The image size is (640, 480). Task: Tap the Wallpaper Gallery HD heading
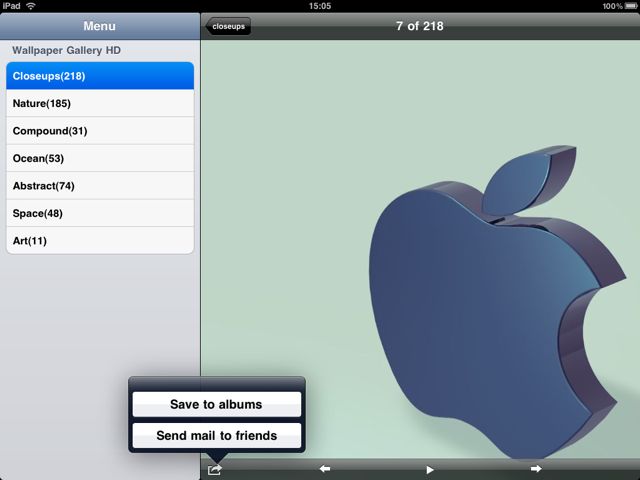67,50
